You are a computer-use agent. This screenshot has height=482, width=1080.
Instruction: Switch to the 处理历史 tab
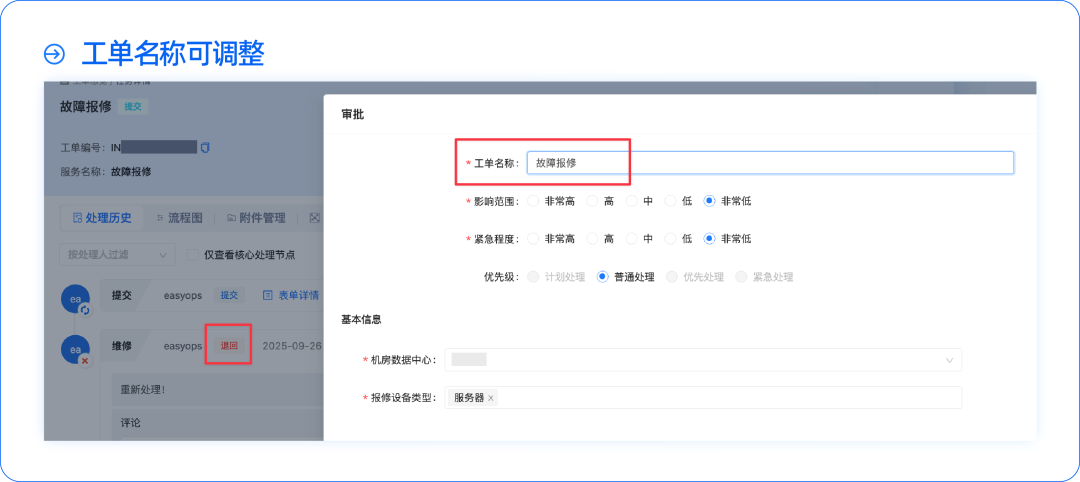[102, 218]
